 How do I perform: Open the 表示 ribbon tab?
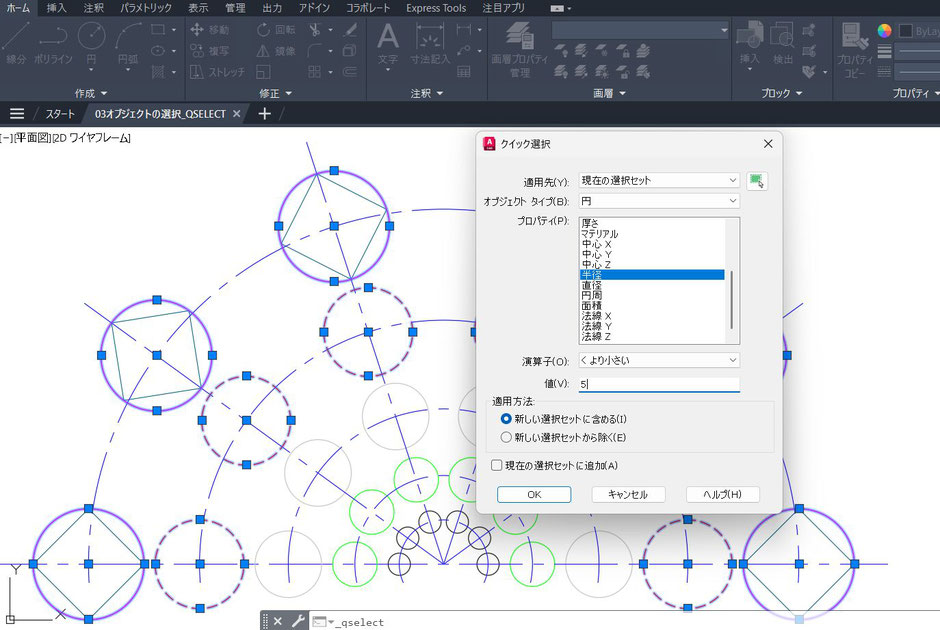(x=198, y=8)
